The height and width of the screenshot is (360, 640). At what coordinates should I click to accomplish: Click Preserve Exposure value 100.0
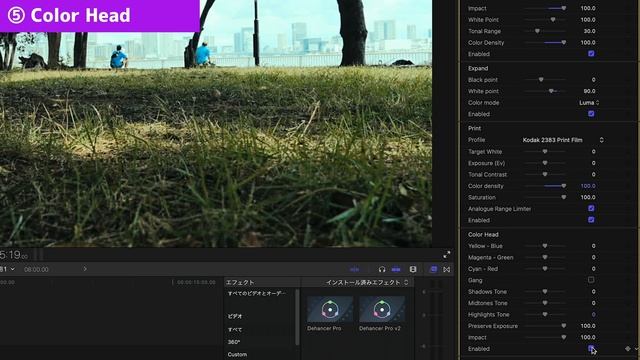point(588,326)
